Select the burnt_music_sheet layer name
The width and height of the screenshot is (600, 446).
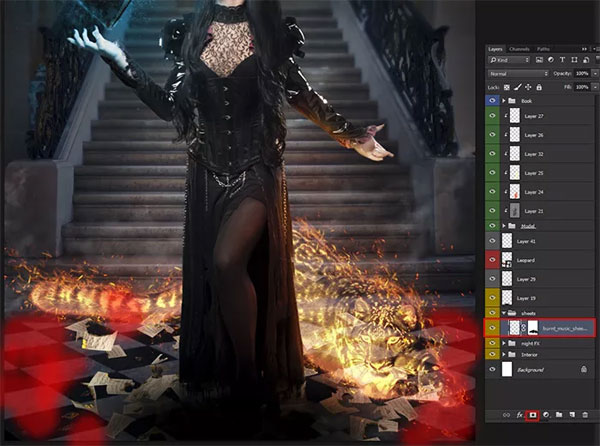(x=564, y=328)
